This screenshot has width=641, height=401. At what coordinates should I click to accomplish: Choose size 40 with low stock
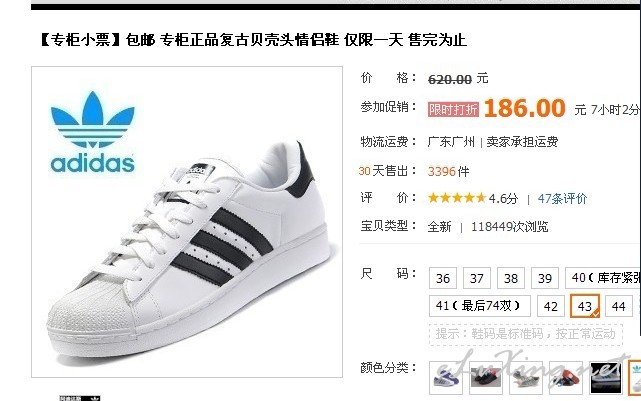coord(603,278)
